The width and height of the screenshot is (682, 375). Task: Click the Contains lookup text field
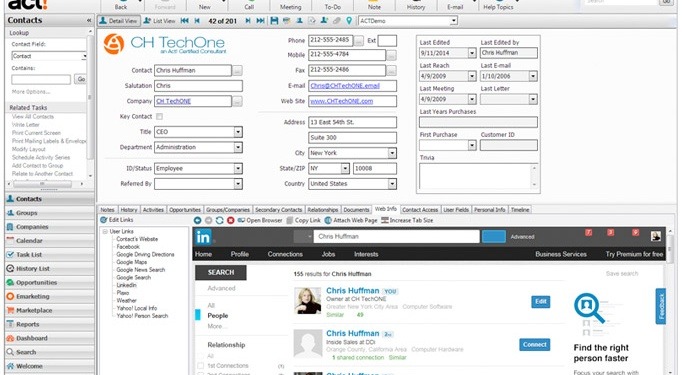tap(41, 79)
